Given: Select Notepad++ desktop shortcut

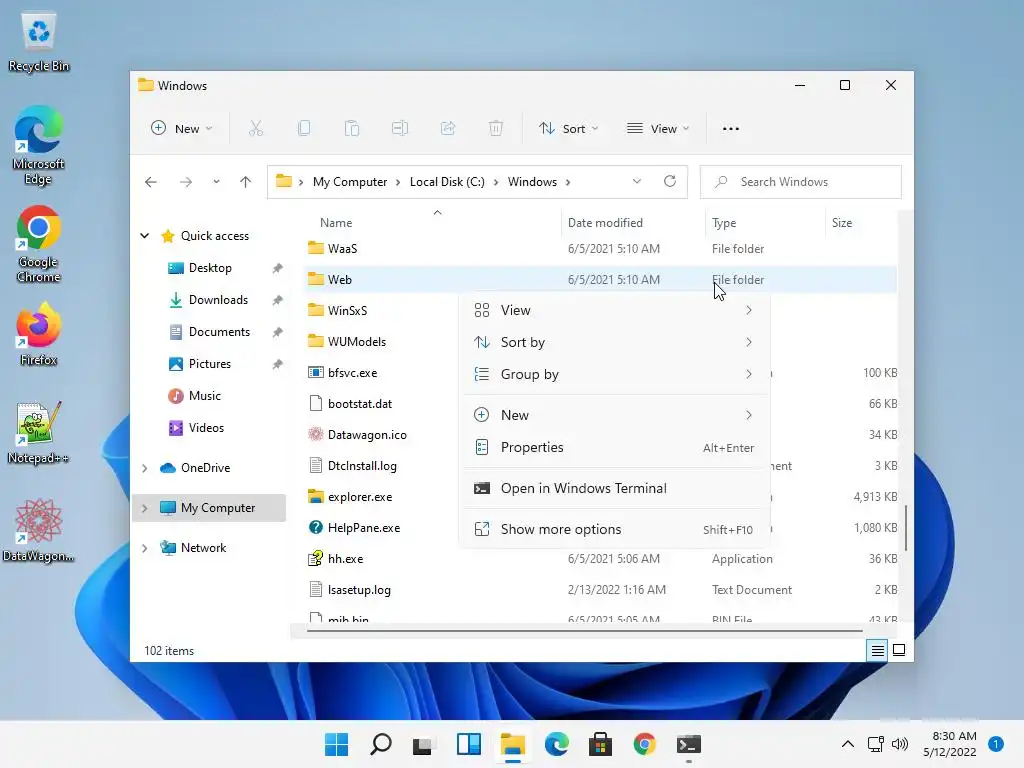Looking at the screenshot, I should (x=39, y=432).
